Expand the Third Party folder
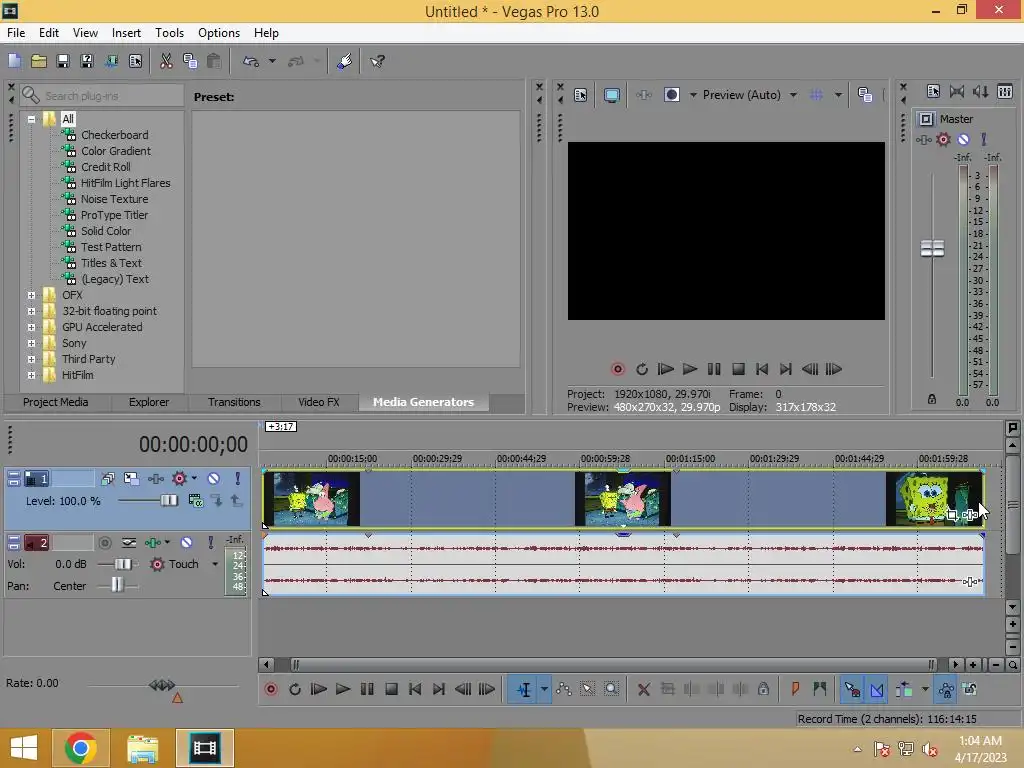The width and height of the screenshot is (1024, 768). tap(31, 359)
